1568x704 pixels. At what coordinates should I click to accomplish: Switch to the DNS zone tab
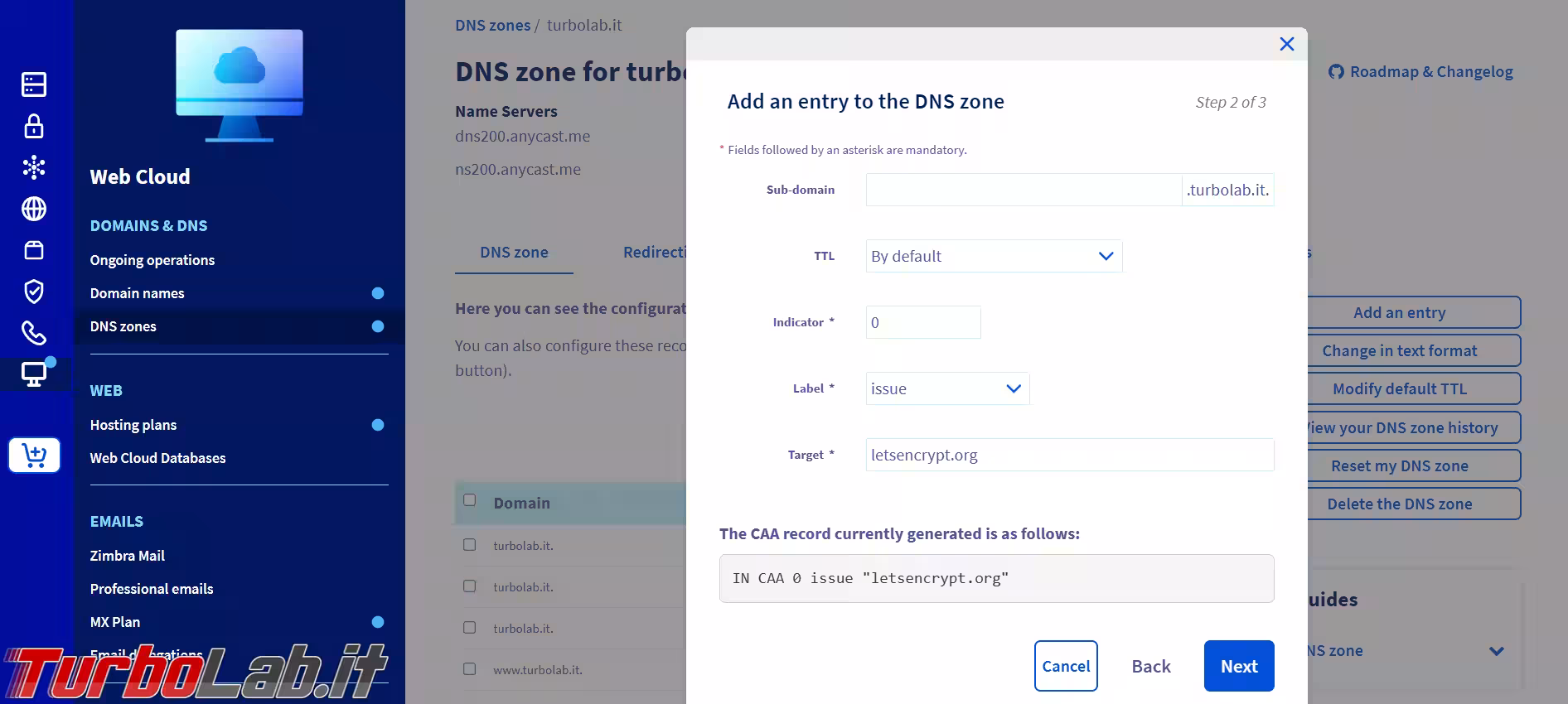coord(514,253)
